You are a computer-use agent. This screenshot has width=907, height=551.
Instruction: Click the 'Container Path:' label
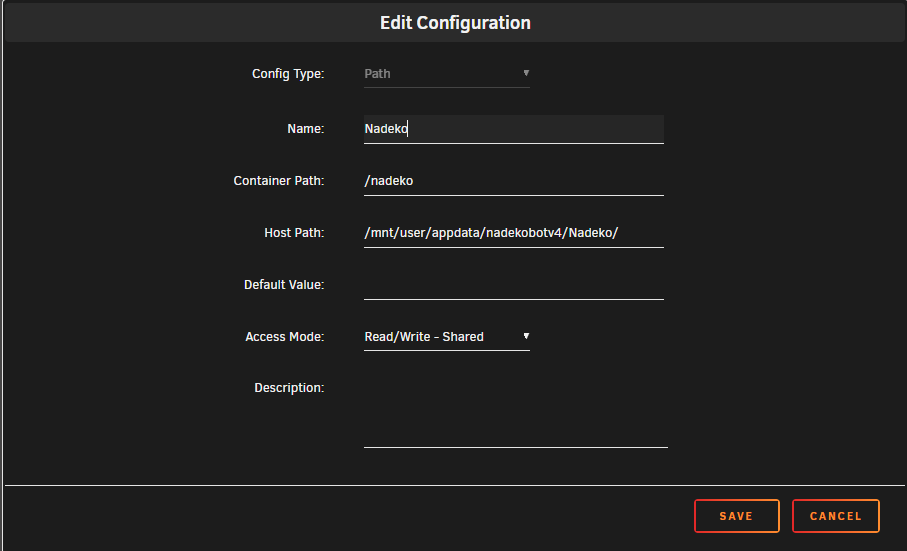279,180
